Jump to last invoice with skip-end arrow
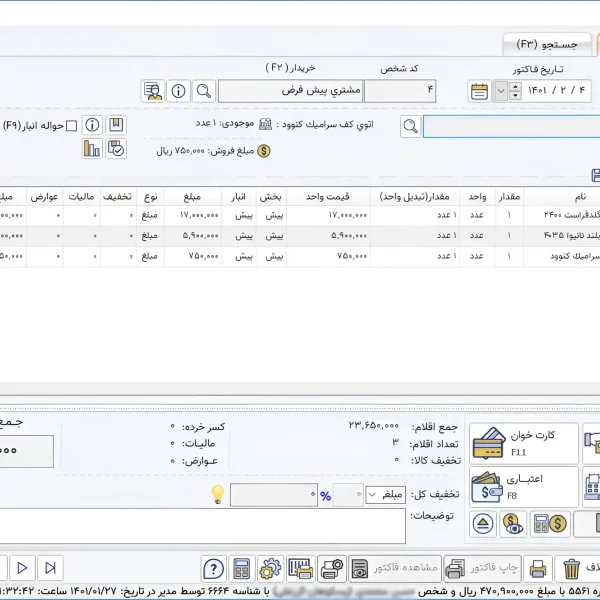The width and height of the screenshot is (600, 600). (x=51, y=568)
